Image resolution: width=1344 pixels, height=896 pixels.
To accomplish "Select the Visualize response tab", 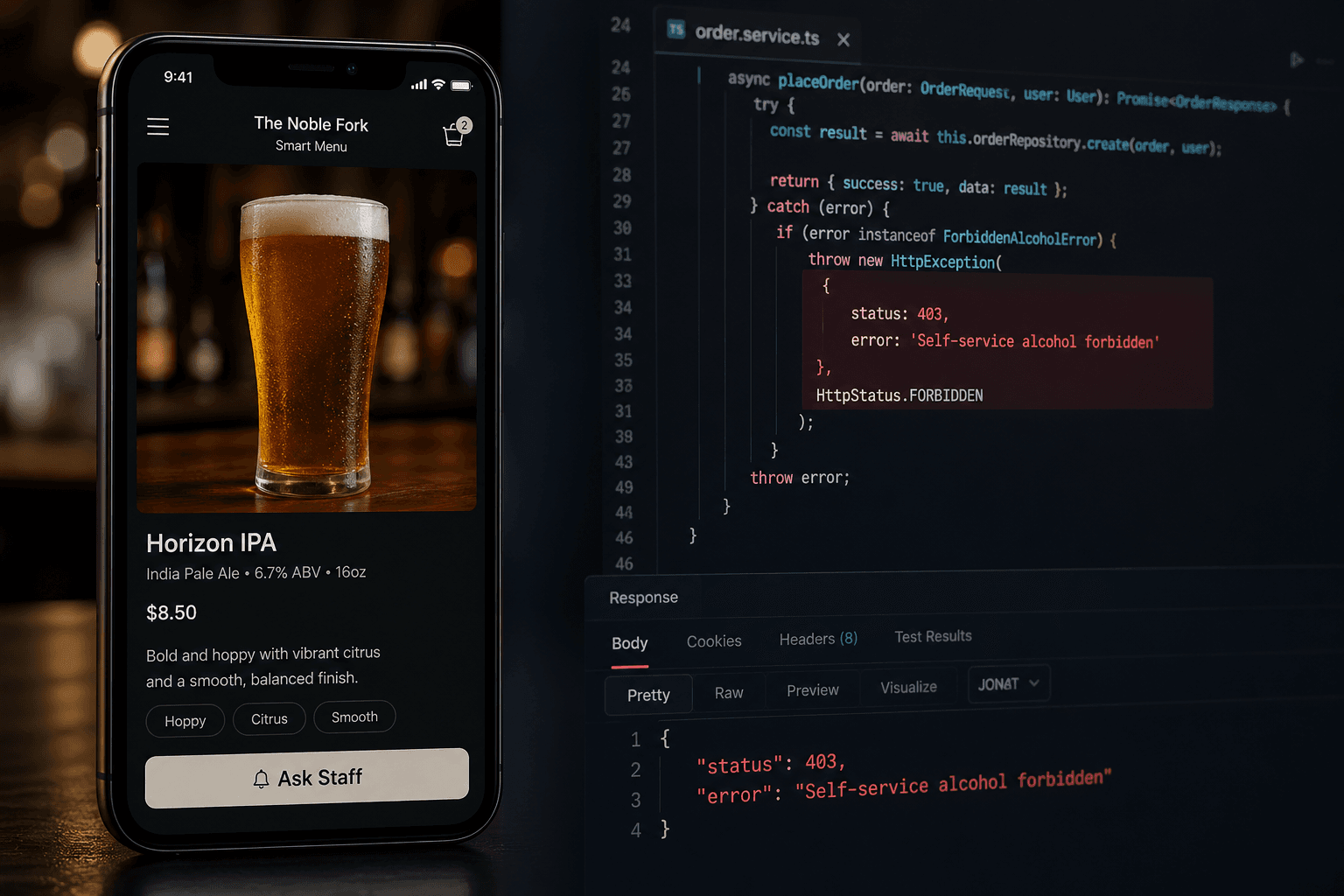I will click(x=907, y=687).
